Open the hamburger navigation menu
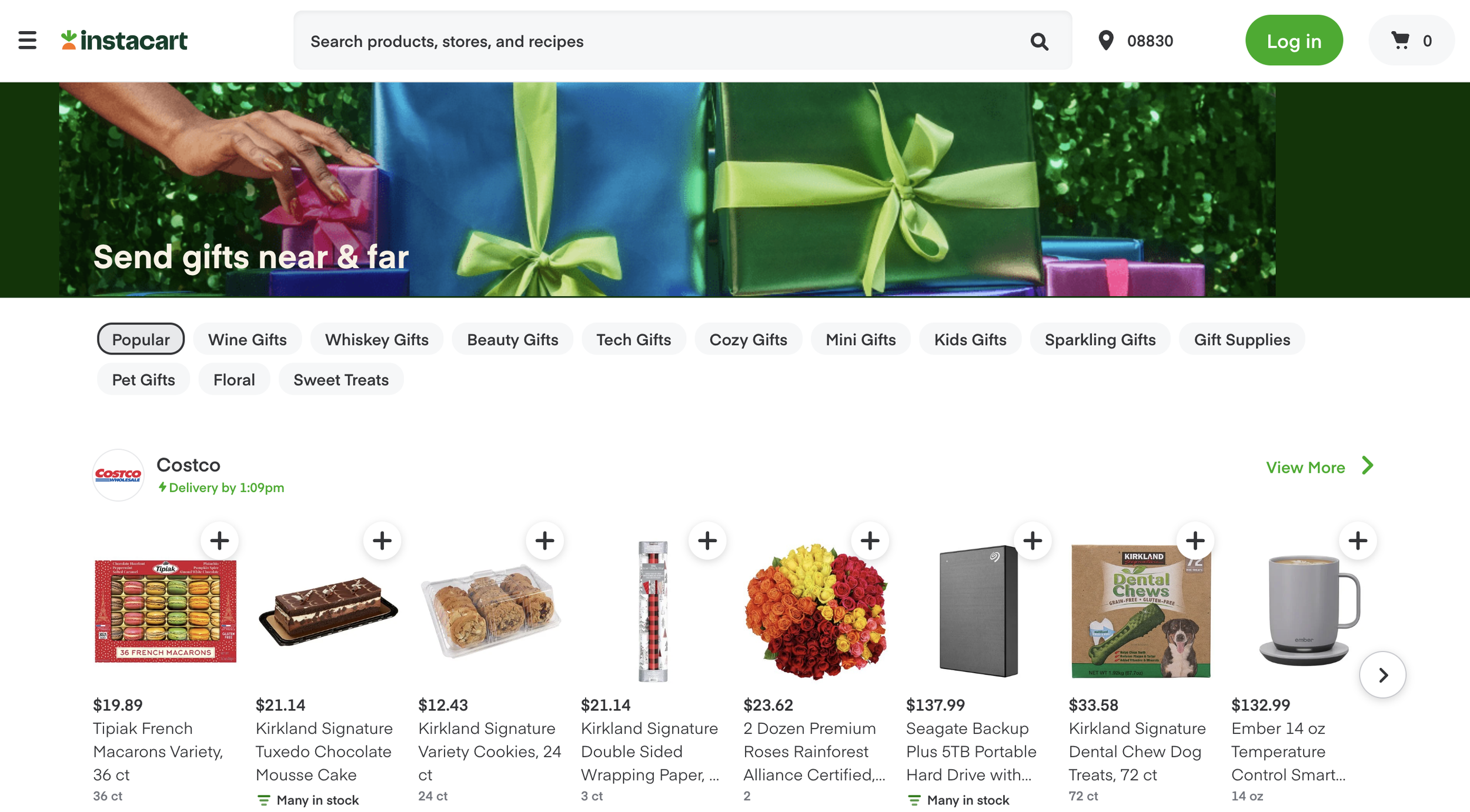This screenshot has height=812, width=1470. click(27, 41)
